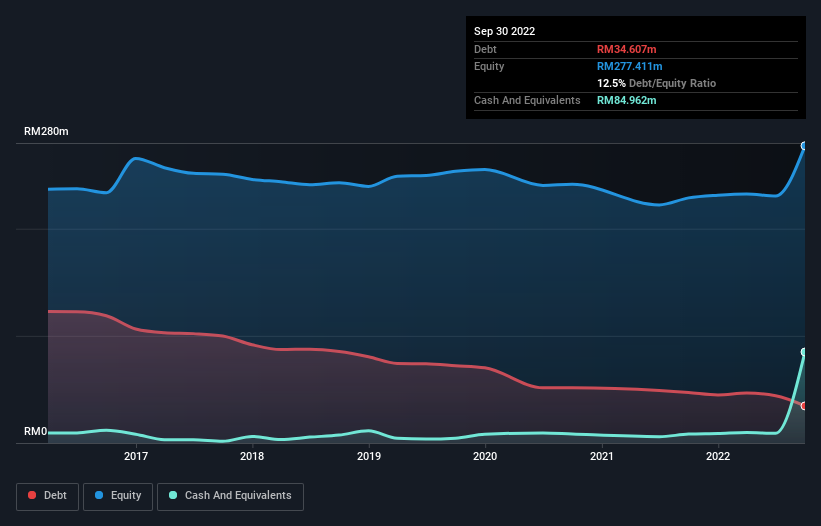Click the 2020 x-axis label

(485, 456)
